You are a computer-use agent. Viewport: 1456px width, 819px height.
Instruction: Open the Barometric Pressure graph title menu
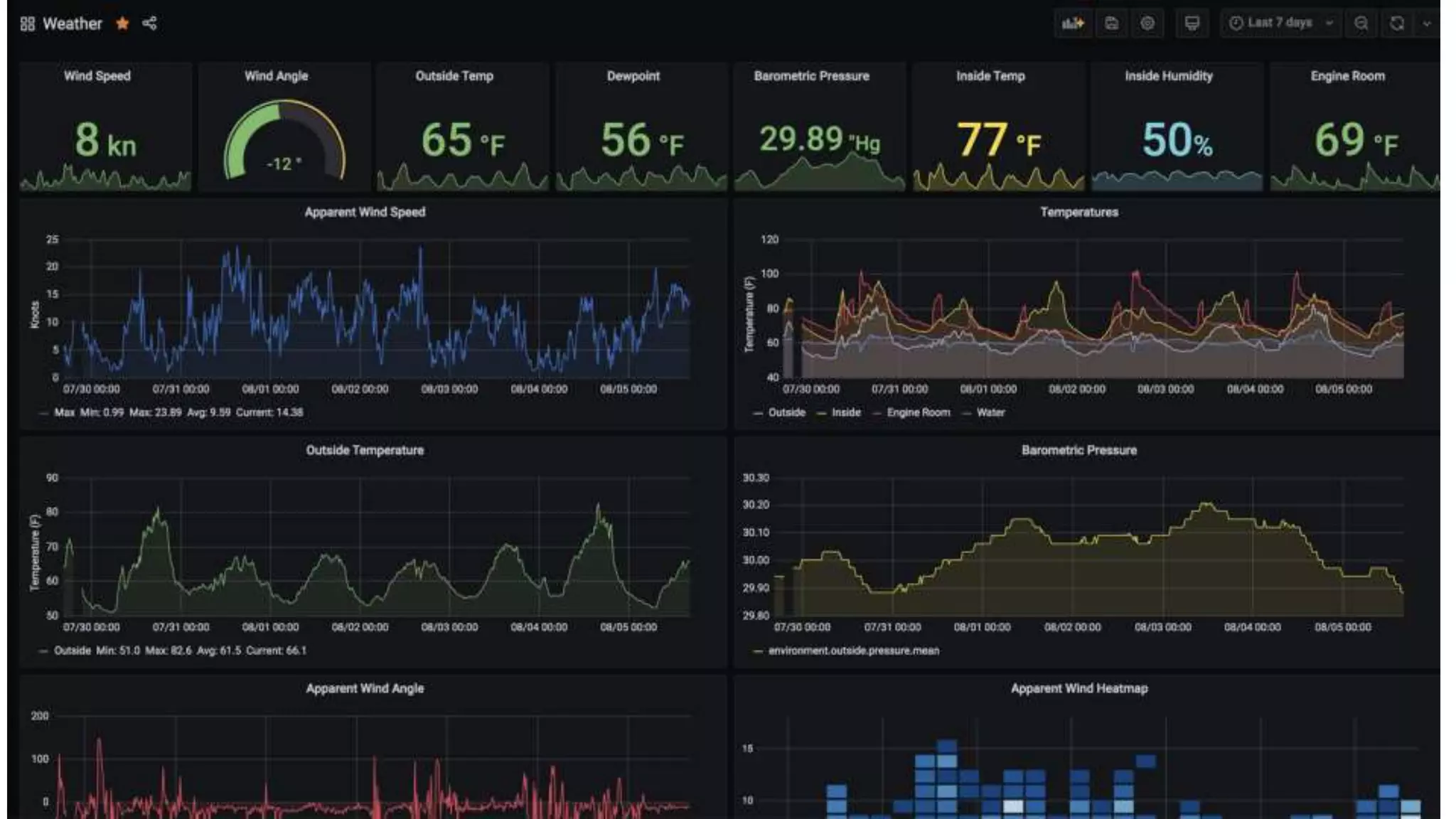(1078, 450)
